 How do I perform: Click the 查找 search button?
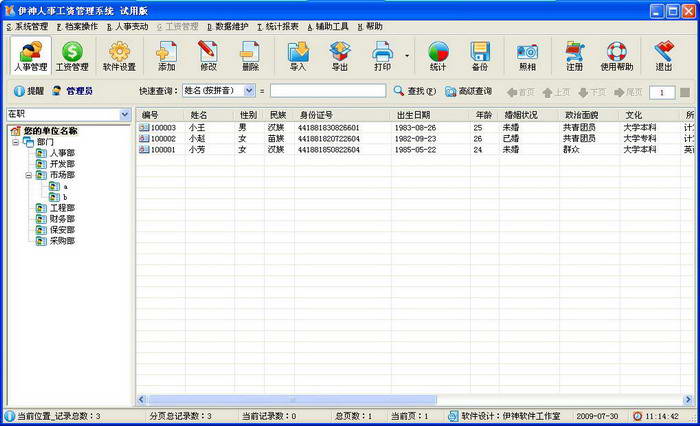click(x=415, y=91)
